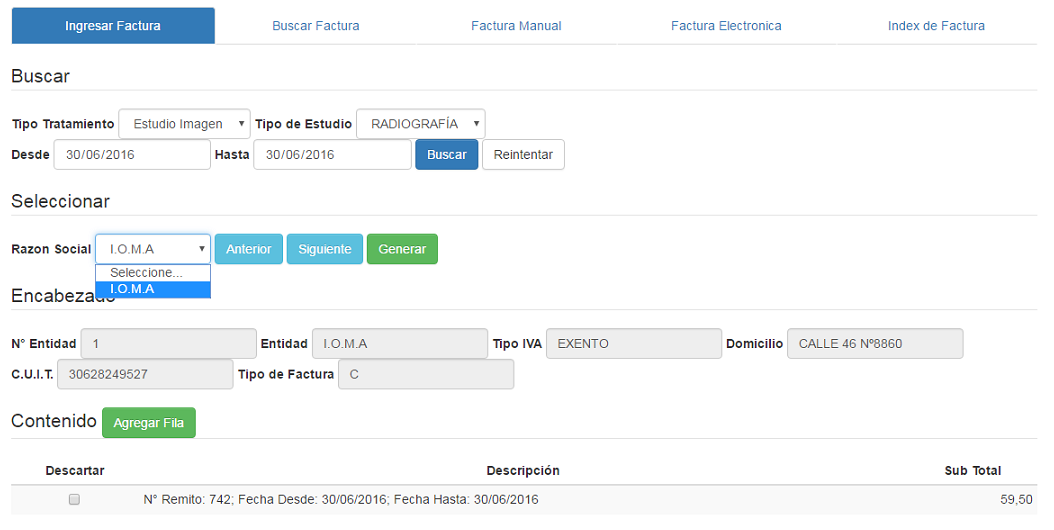Click the Desde date field
The height and width of the screenshot is (530, 1054).
tap(132, 155)
